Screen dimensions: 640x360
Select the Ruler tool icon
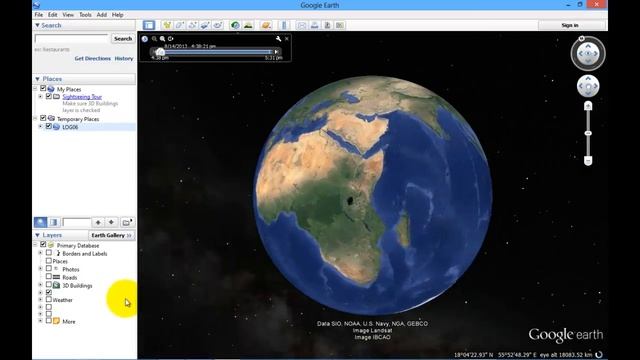tap(284, 25)
